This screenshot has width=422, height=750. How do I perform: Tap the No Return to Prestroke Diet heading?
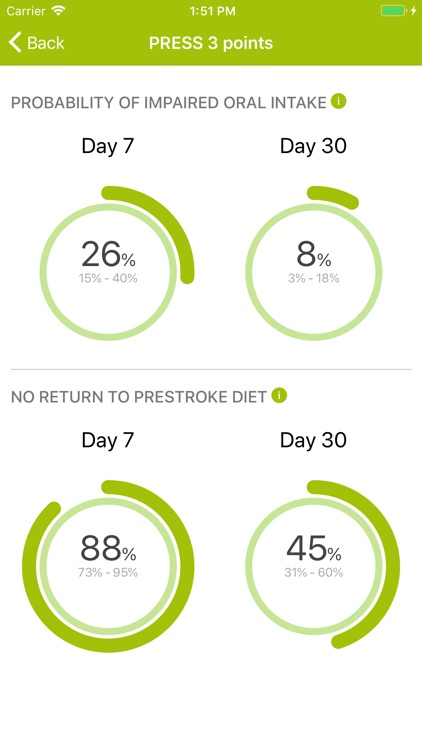[x=139, y=397]
